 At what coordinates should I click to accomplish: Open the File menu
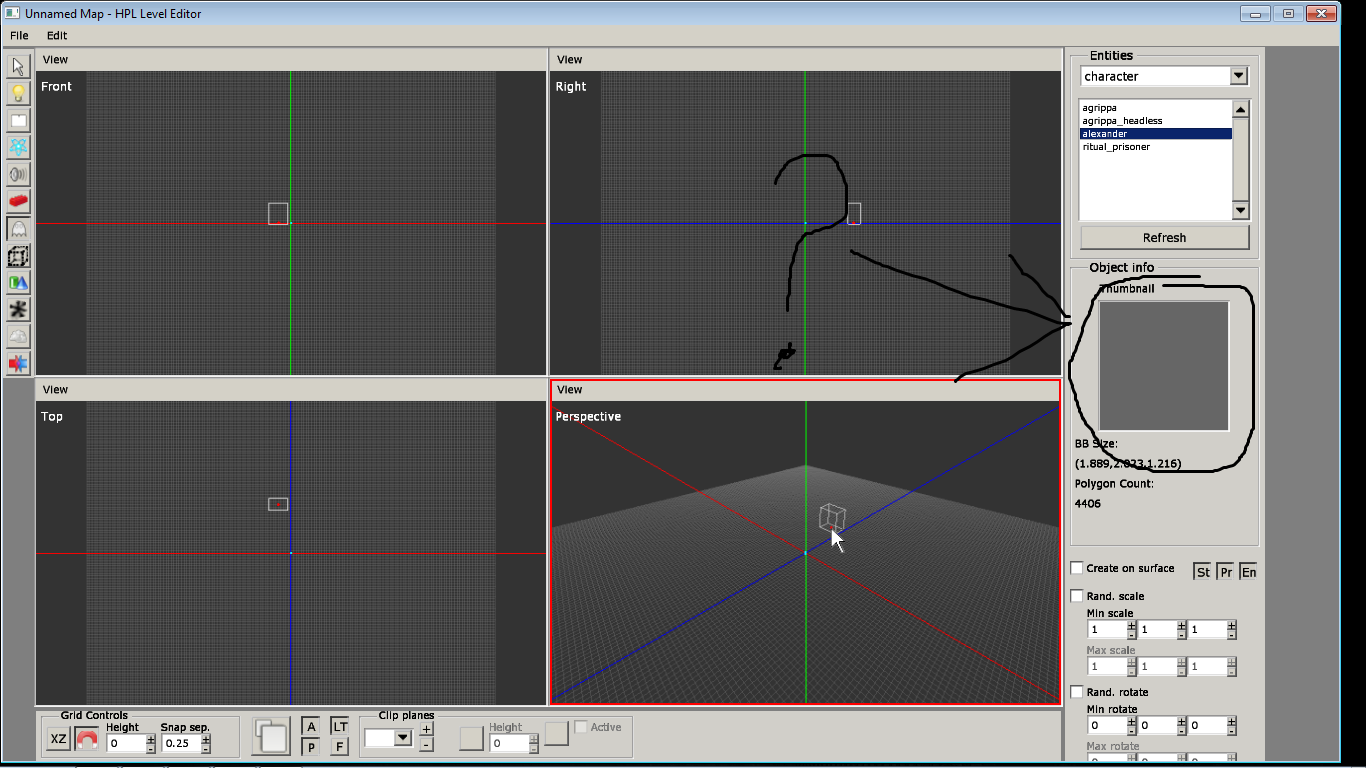click(19, 36)
